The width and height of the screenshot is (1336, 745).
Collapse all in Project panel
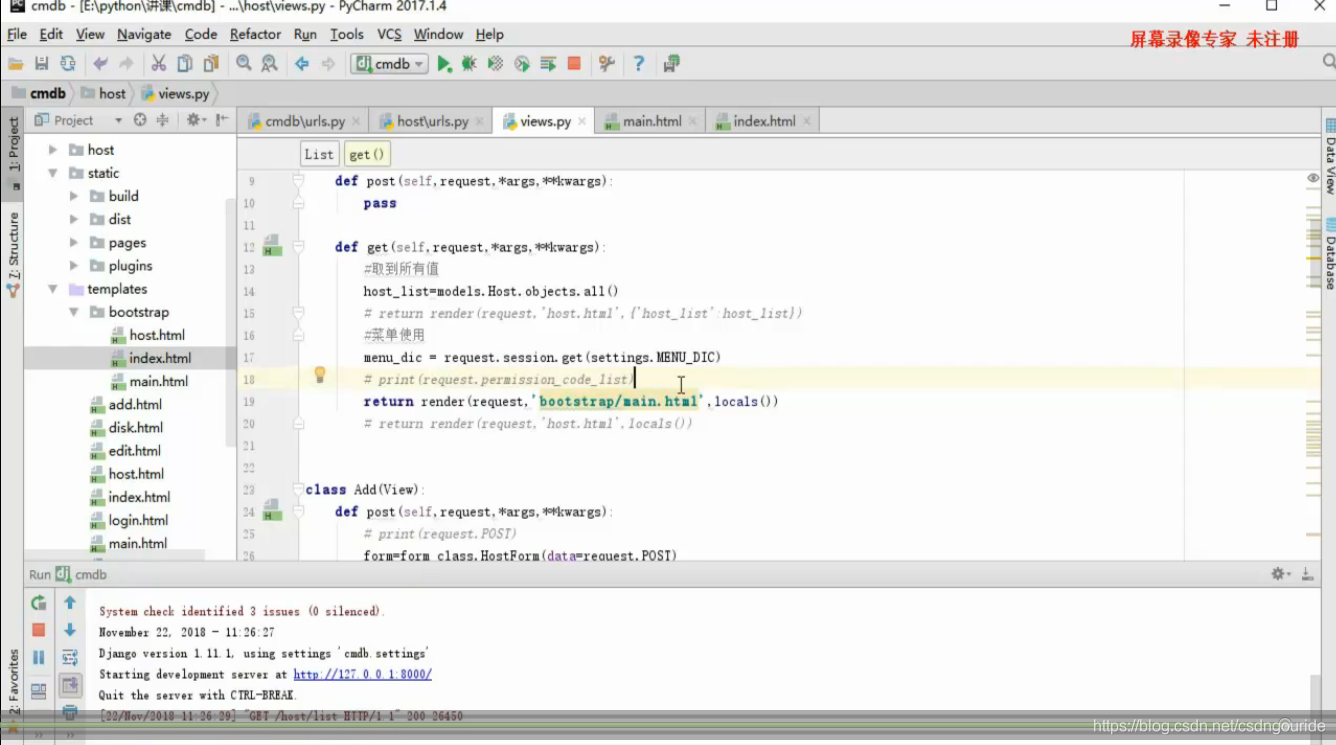[162, 120]
